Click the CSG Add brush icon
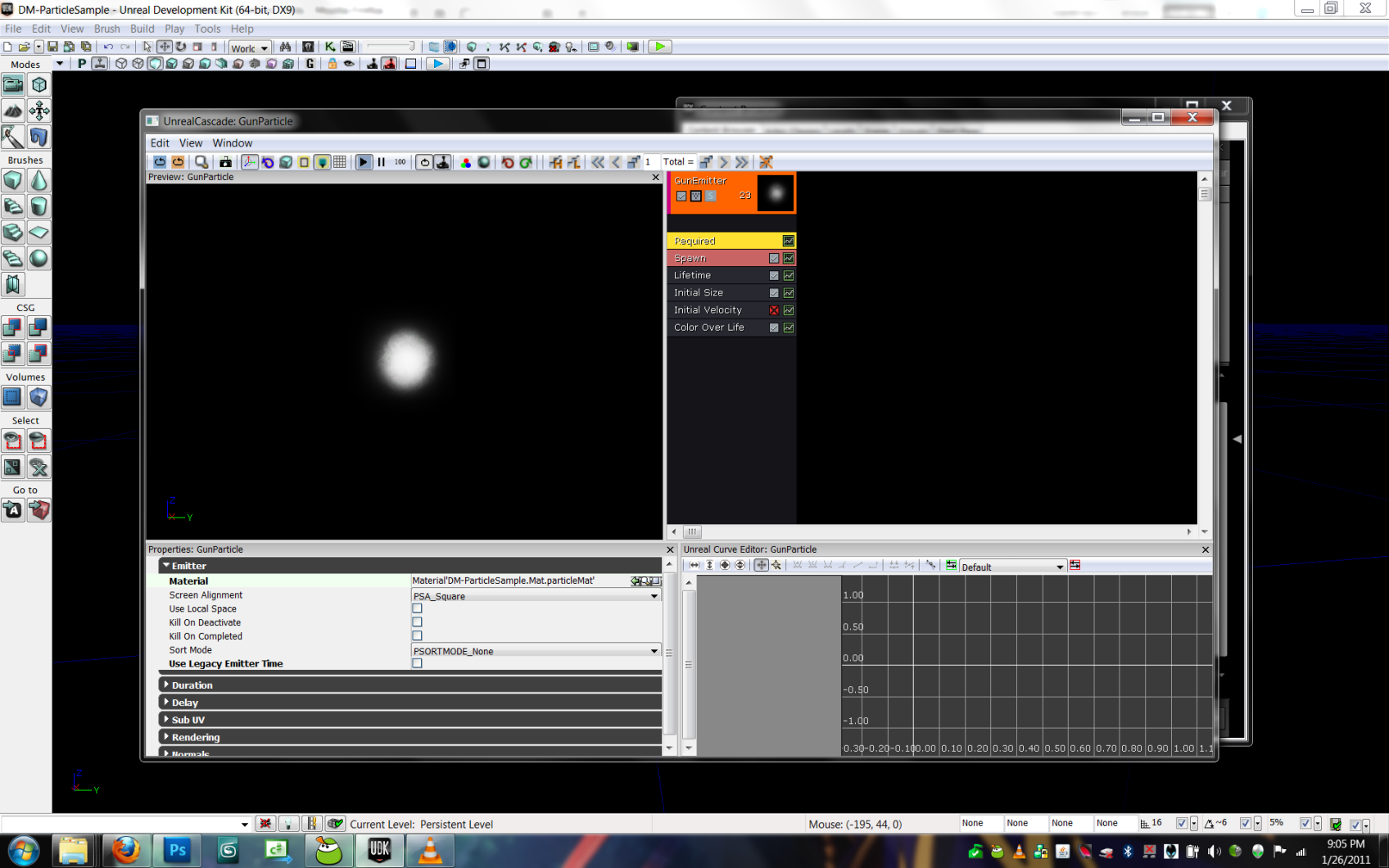This screenshot has height=868, width=1389. (x=13, y=328)
